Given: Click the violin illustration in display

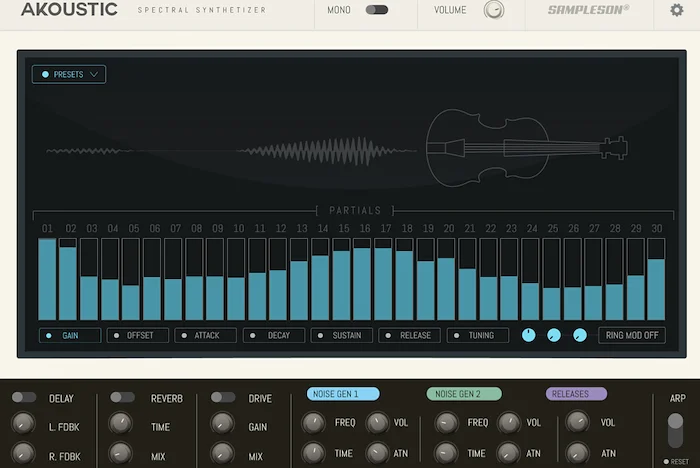Looking at the screenshot, I should click(527, 148).
